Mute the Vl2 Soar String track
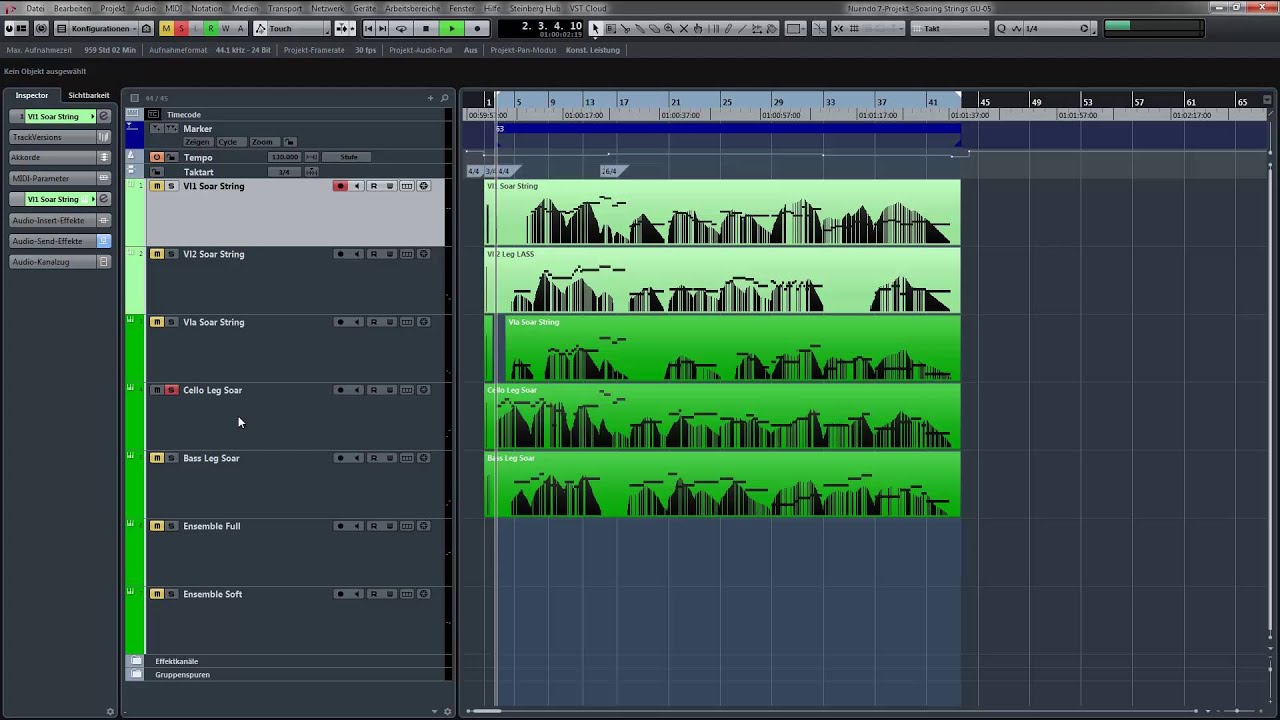This screenshot has height=720, width=1280. click(x=157, y=254)
